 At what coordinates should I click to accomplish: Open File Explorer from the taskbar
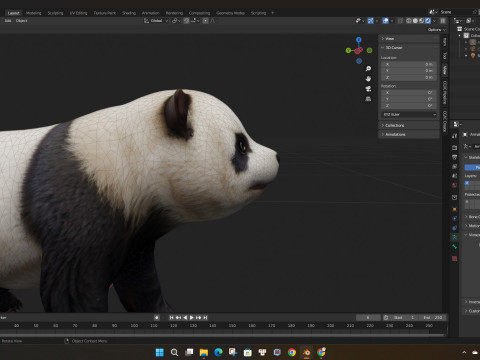[204, 352]
